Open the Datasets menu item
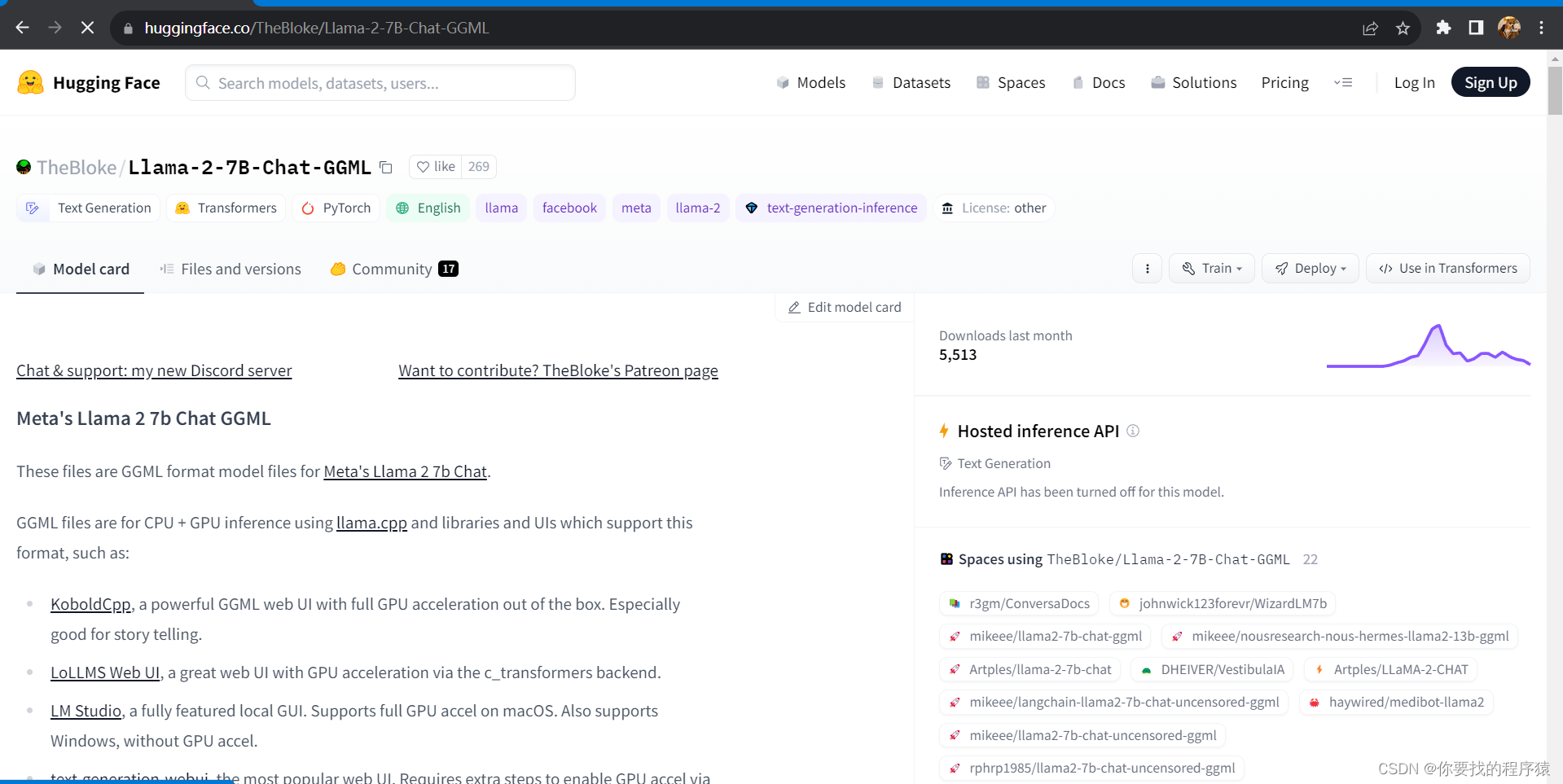 (x=911, y=82)
